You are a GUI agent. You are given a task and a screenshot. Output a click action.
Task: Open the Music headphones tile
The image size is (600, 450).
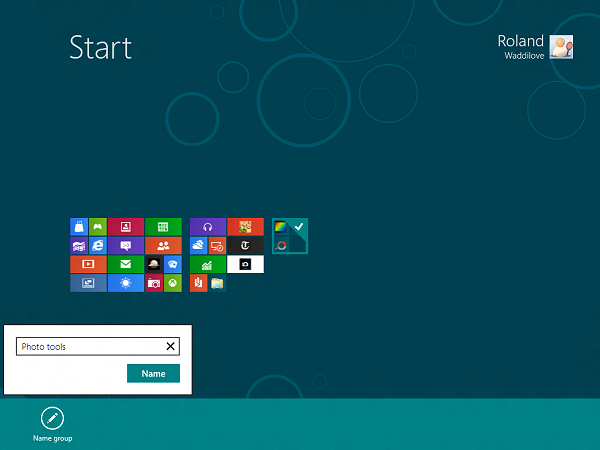click(x=208, y=227)
